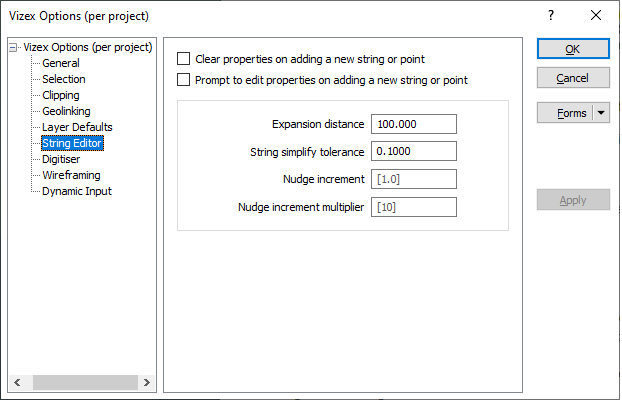Switch to Wireframing settings
The width and height of the screenshot is (622, 401).
click(70, 175)
